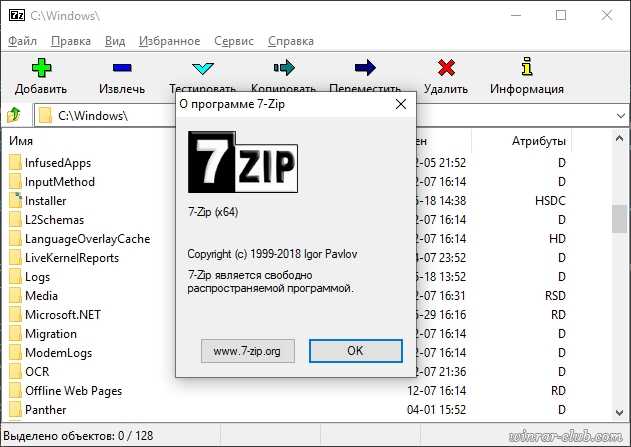Close the О программе 7-Zip dialog
This screenshot has height=447, width=631.
[x=401, y=104]
